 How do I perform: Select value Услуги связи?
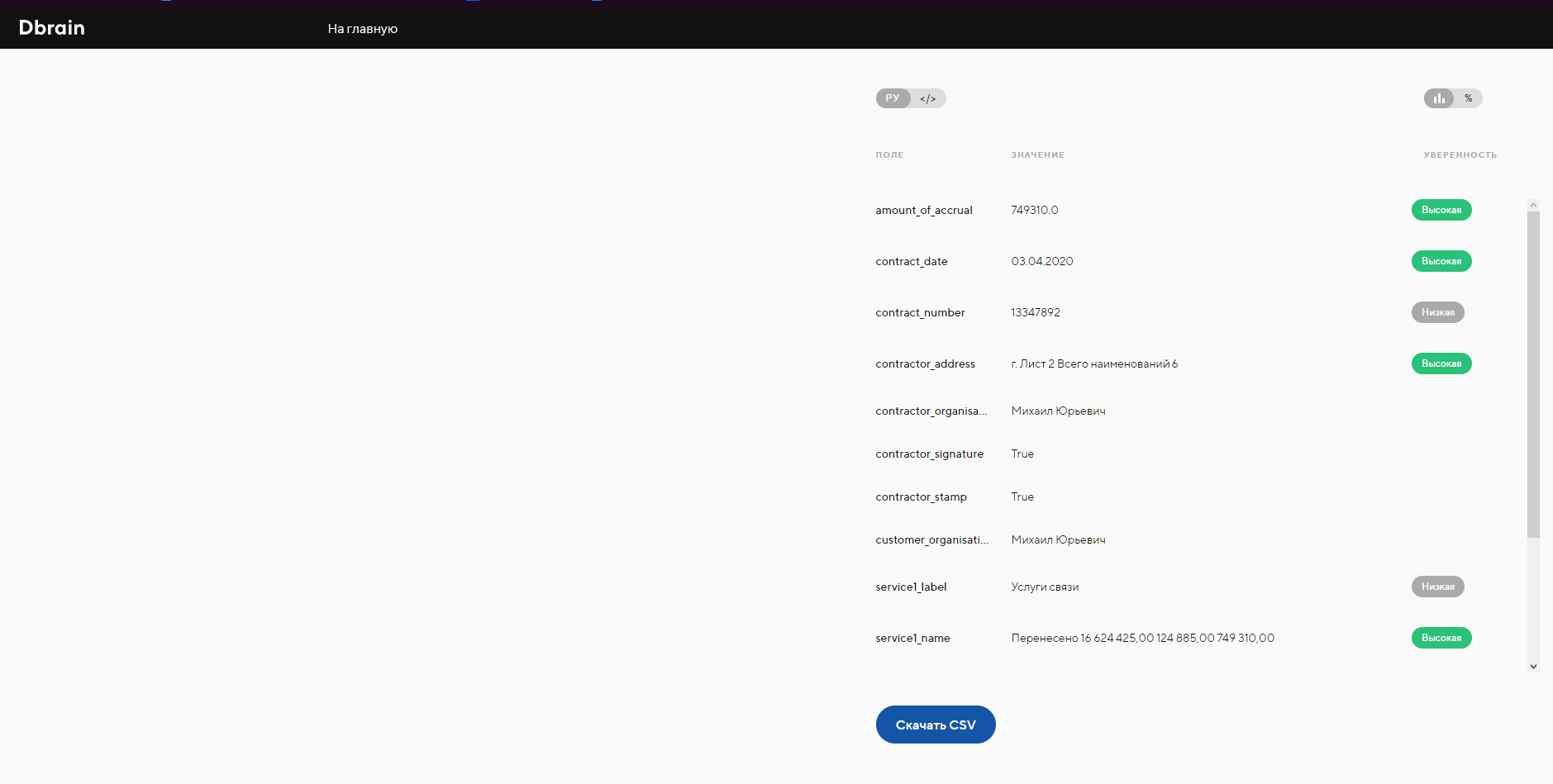1045,587
